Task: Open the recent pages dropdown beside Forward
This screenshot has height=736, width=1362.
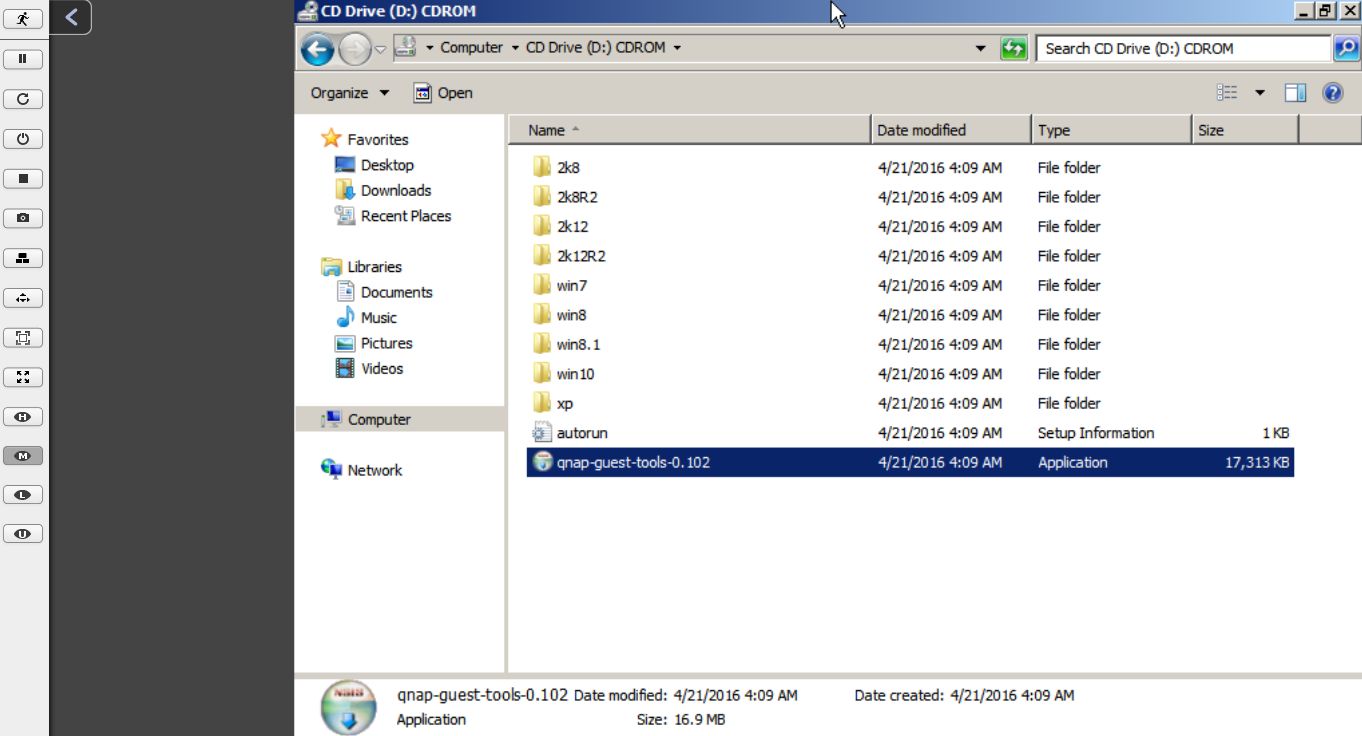Action: pos(381,49)
